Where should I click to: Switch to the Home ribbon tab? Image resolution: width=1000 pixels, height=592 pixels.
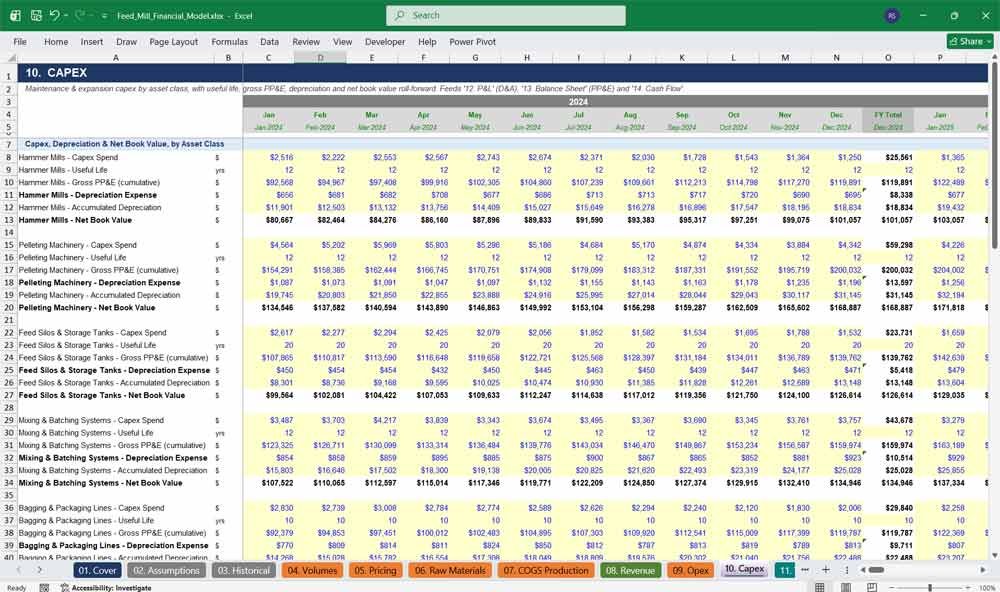point(56,41)
